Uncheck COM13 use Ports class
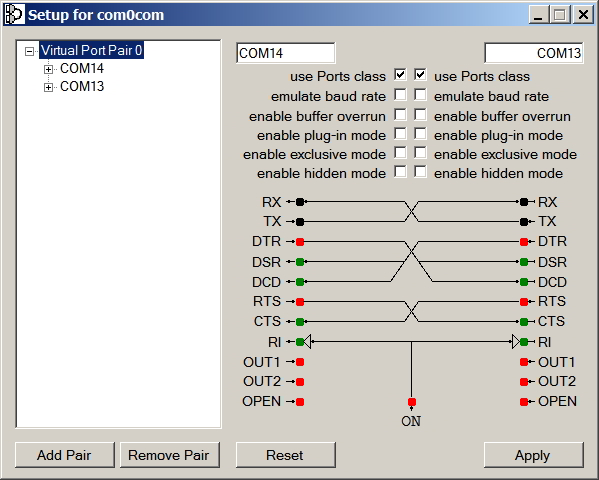This screenshot has height=480, width=599. click(420, 74)
